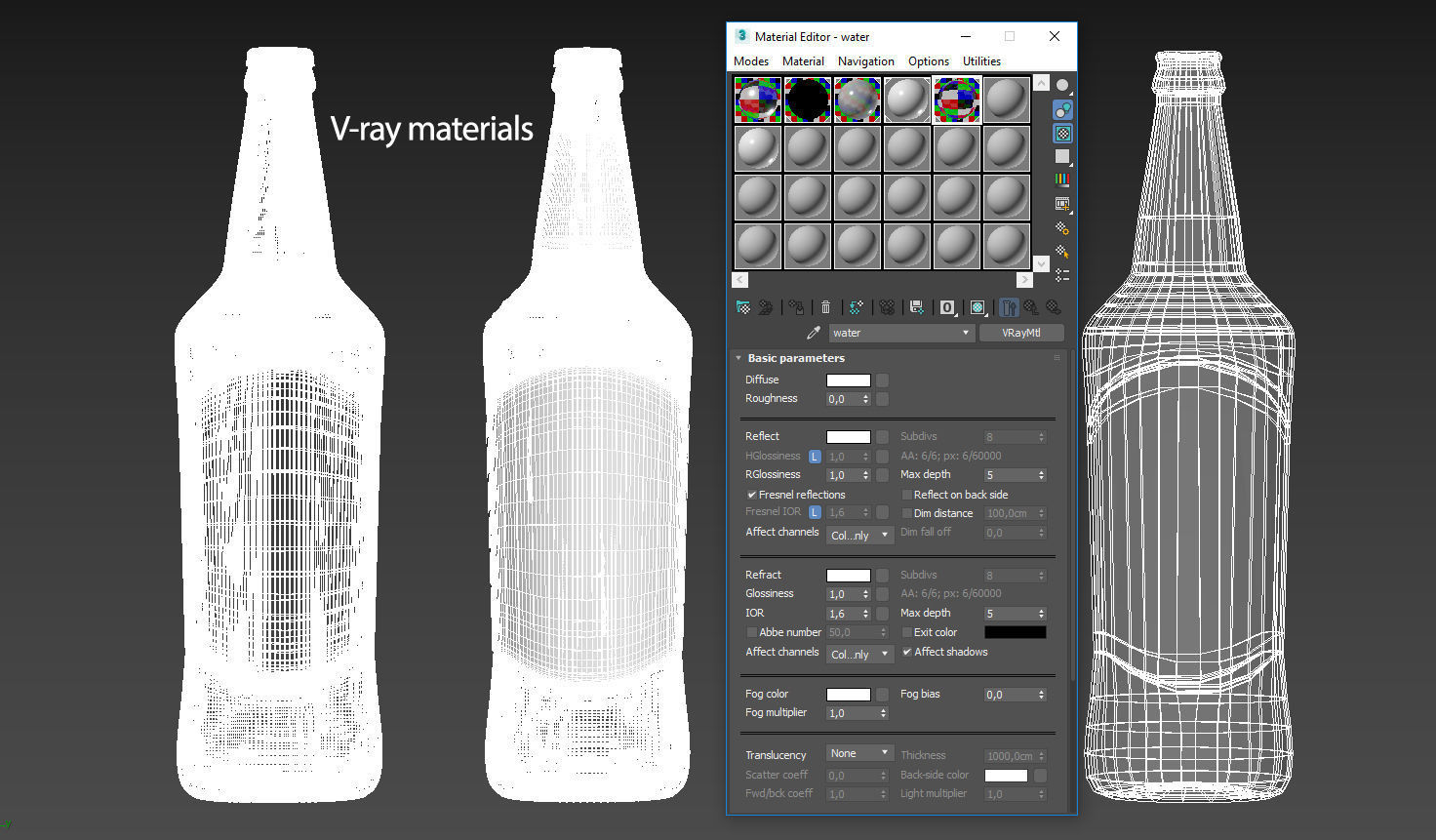Click Put Material to Scene icon
This screenshot has width=1436, height=840.
coord(766,307)
